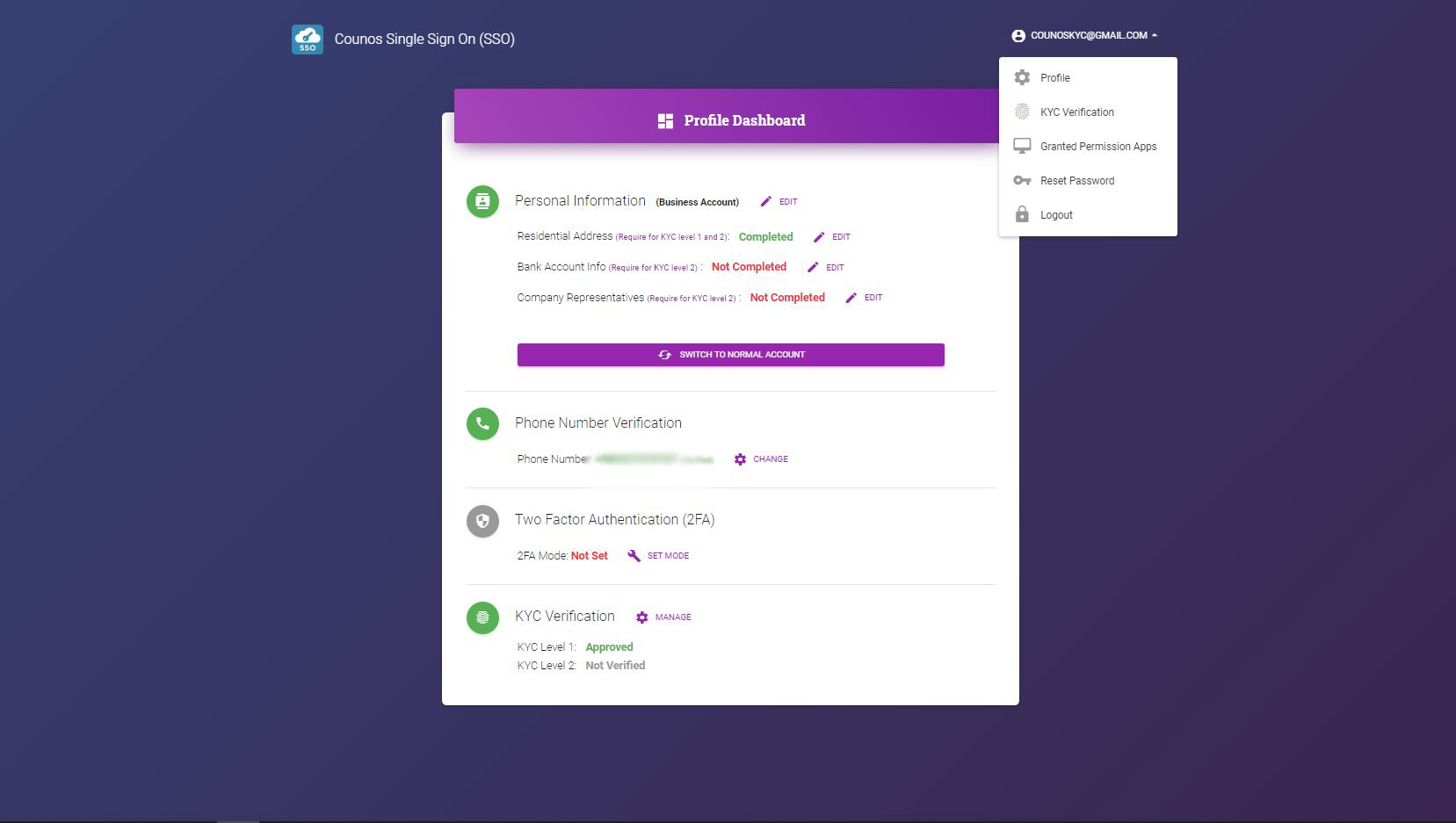
Task: Collapse the counoskyc@gmail.com account dropdown
Action: point(1084,36)
